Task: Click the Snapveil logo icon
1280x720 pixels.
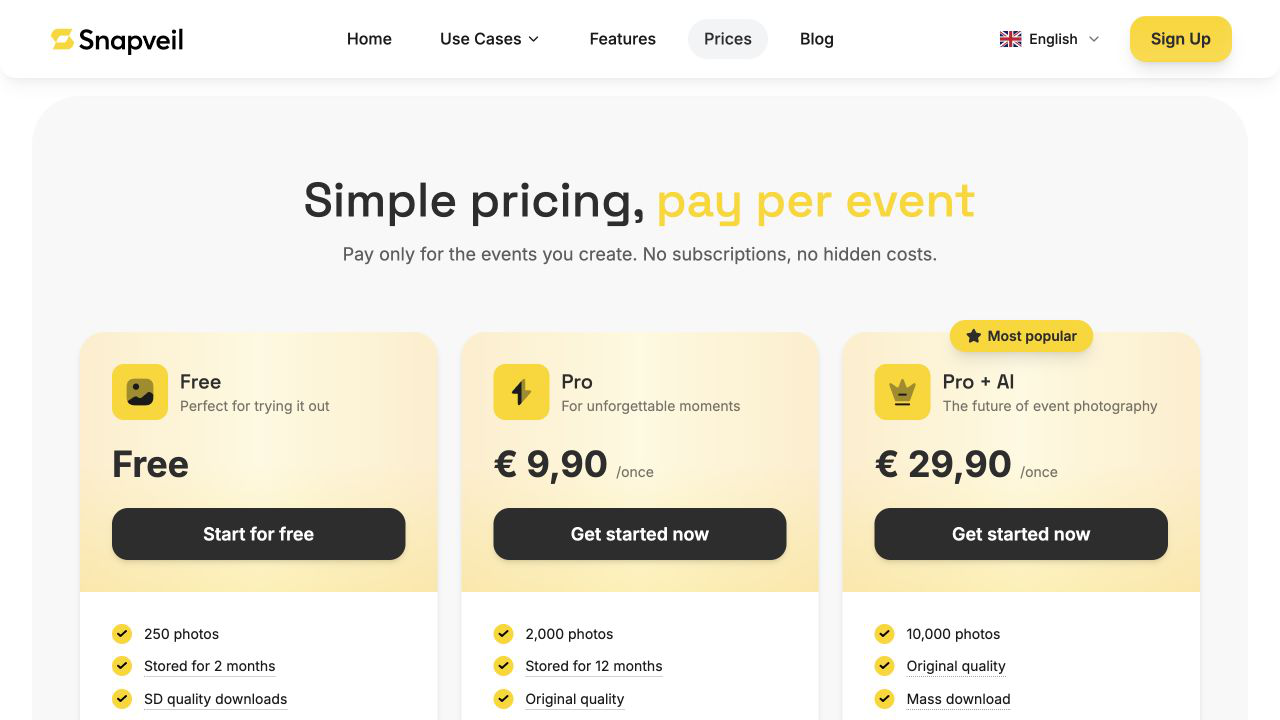Action: pyautogui.click(x=62, y=39)
